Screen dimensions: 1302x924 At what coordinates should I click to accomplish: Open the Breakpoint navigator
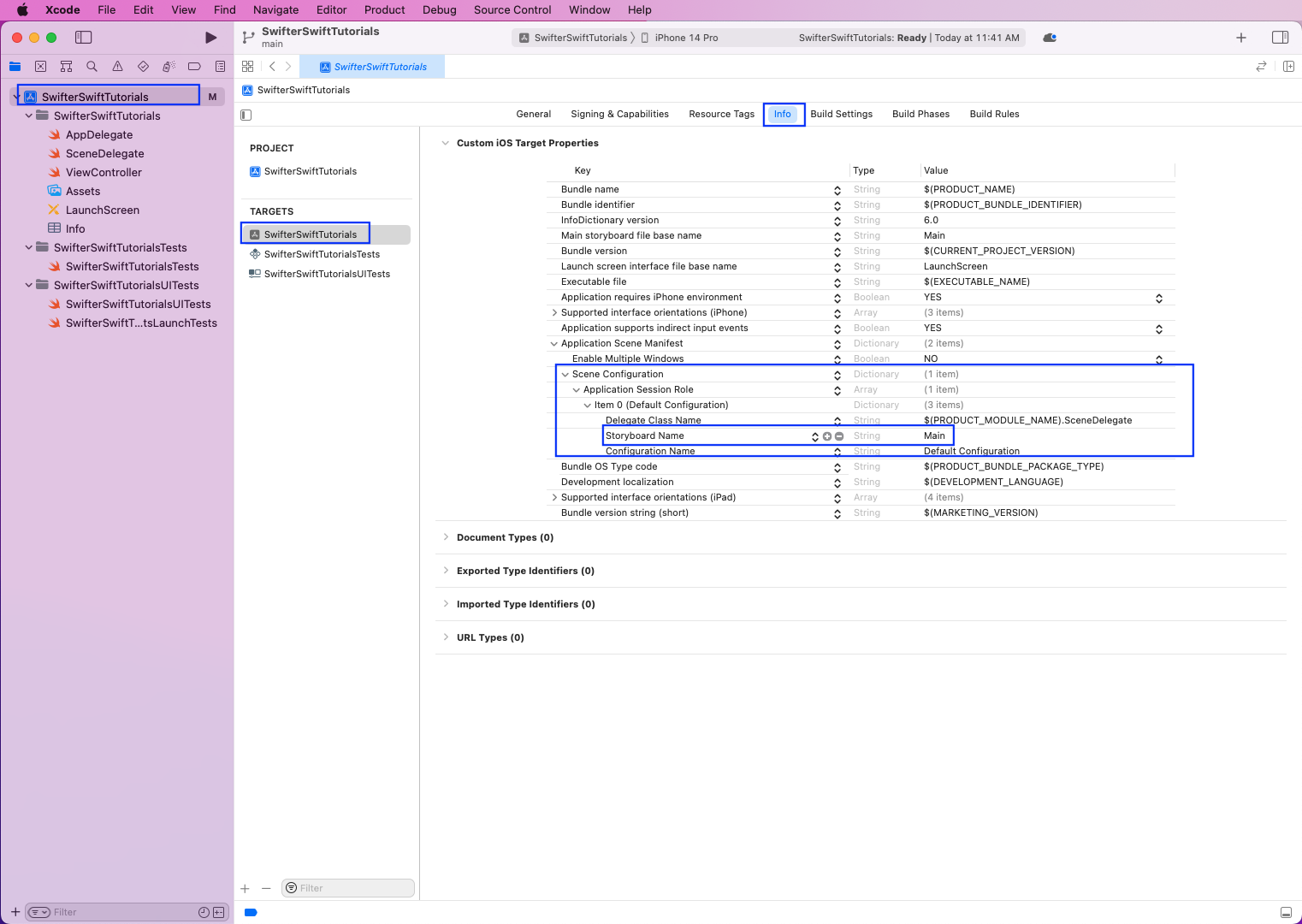pyautogui.click(x=194, y=67)
